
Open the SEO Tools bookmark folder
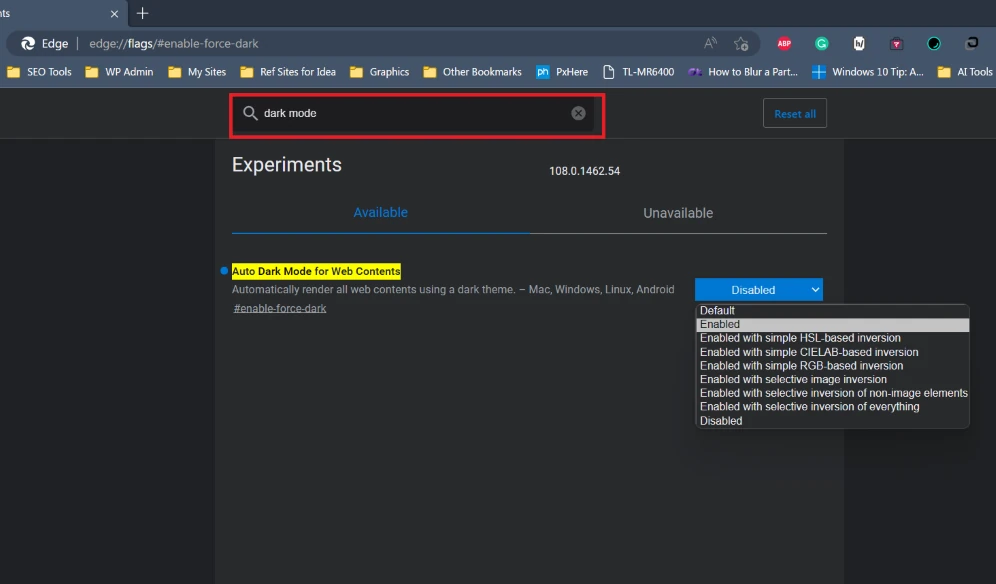click(x=39, y=72)
